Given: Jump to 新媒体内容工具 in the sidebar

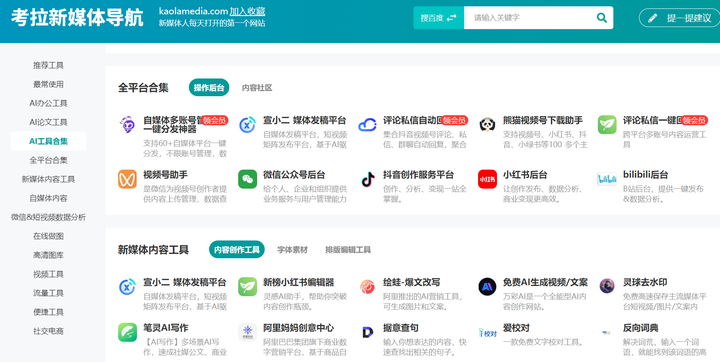Looking at the screenshot, I should tap(48, 179).
